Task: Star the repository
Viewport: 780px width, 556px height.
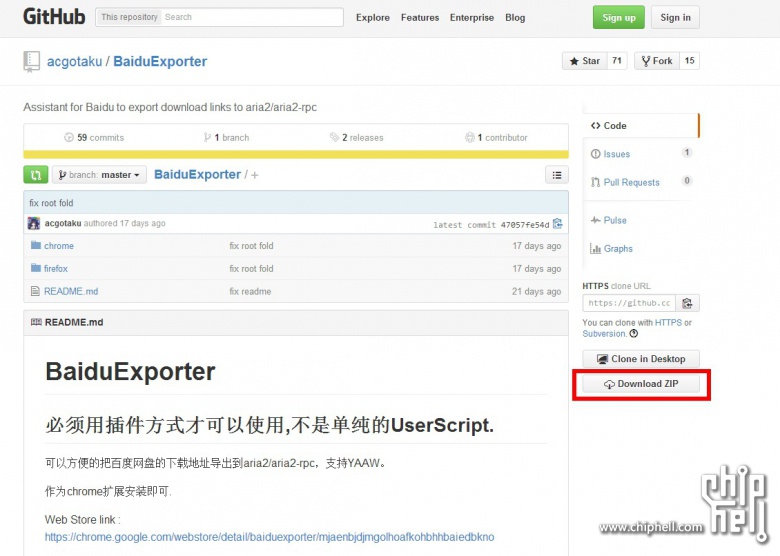Action: 585,61
